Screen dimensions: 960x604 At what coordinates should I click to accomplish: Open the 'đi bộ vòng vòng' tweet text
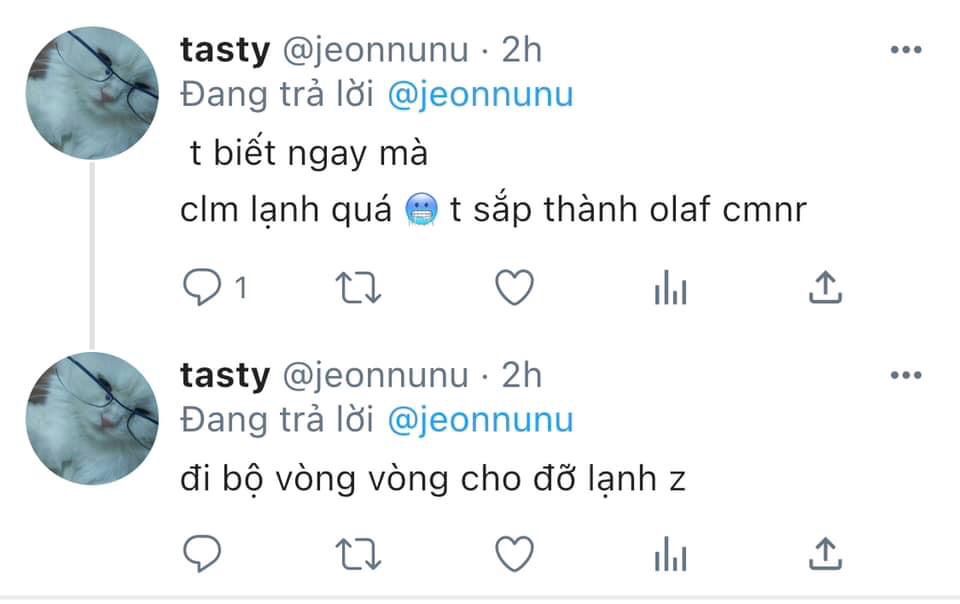[433, 479]
